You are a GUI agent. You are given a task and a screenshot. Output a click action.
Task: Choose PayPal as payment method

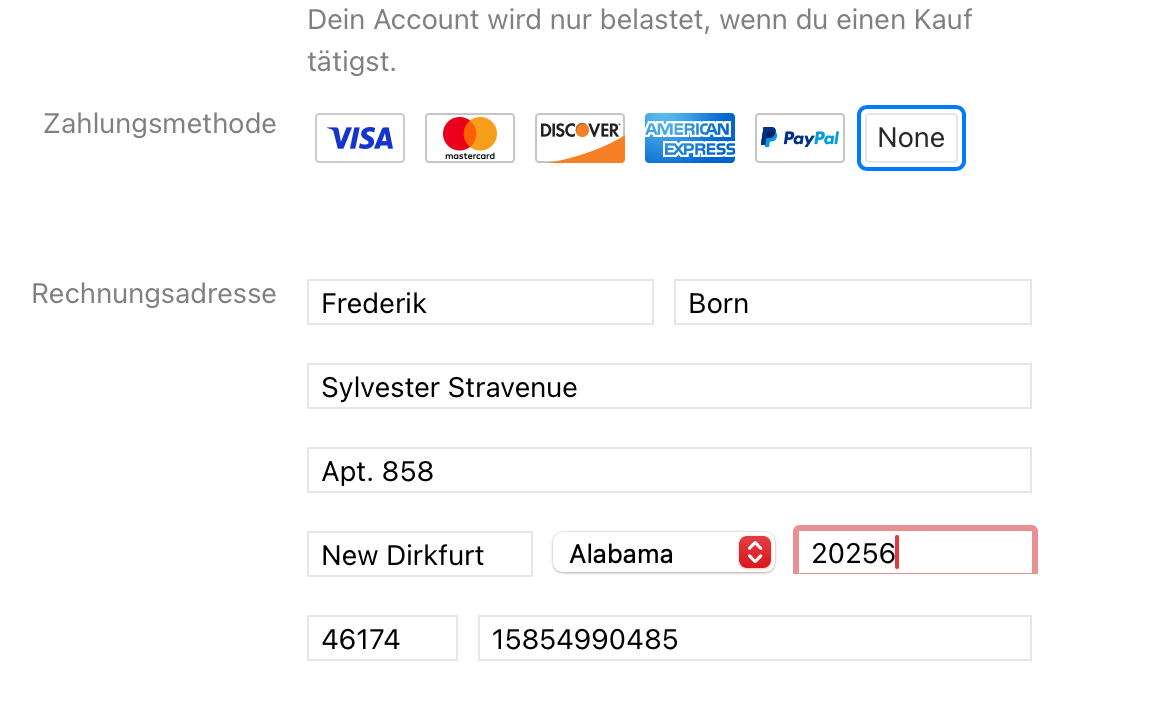800,138
